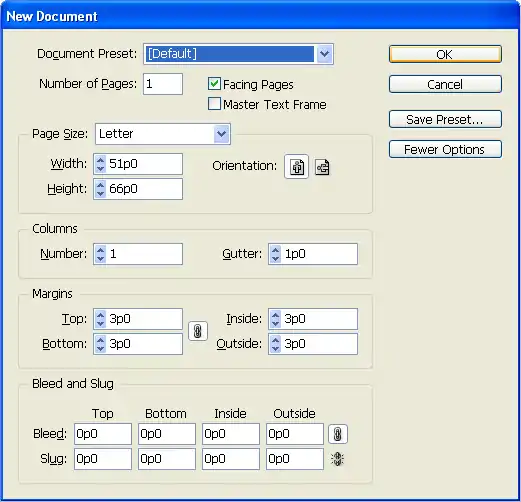Click the Width stepper arrows
The width and height of the screenshot is (521, 502).
click(x=100, y=164)
